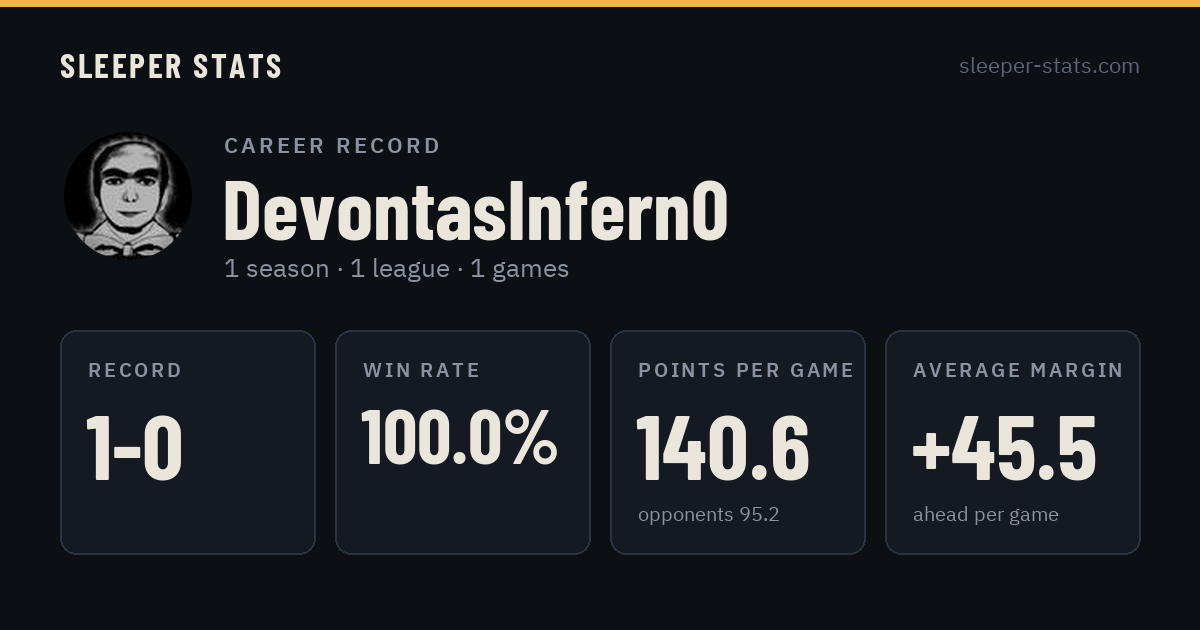Open the RECORD stat card
This screenshot has height=630, width=1200.
188,442
